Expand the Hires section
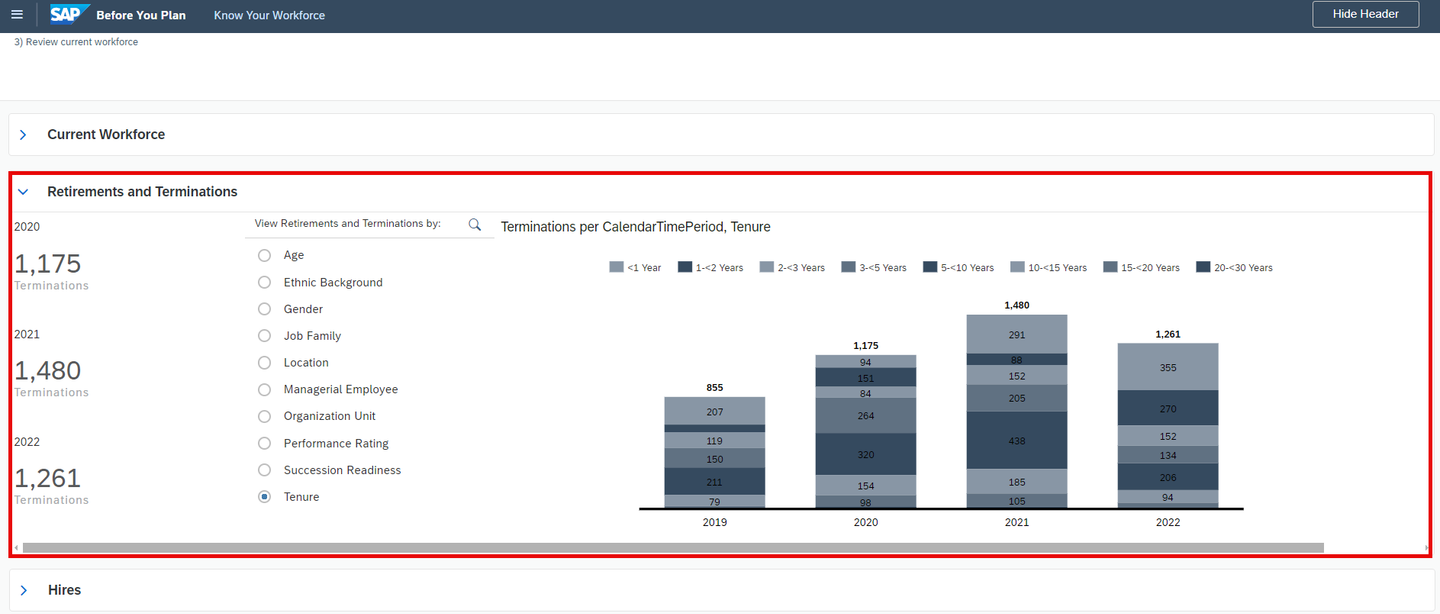 coord(23,590)
